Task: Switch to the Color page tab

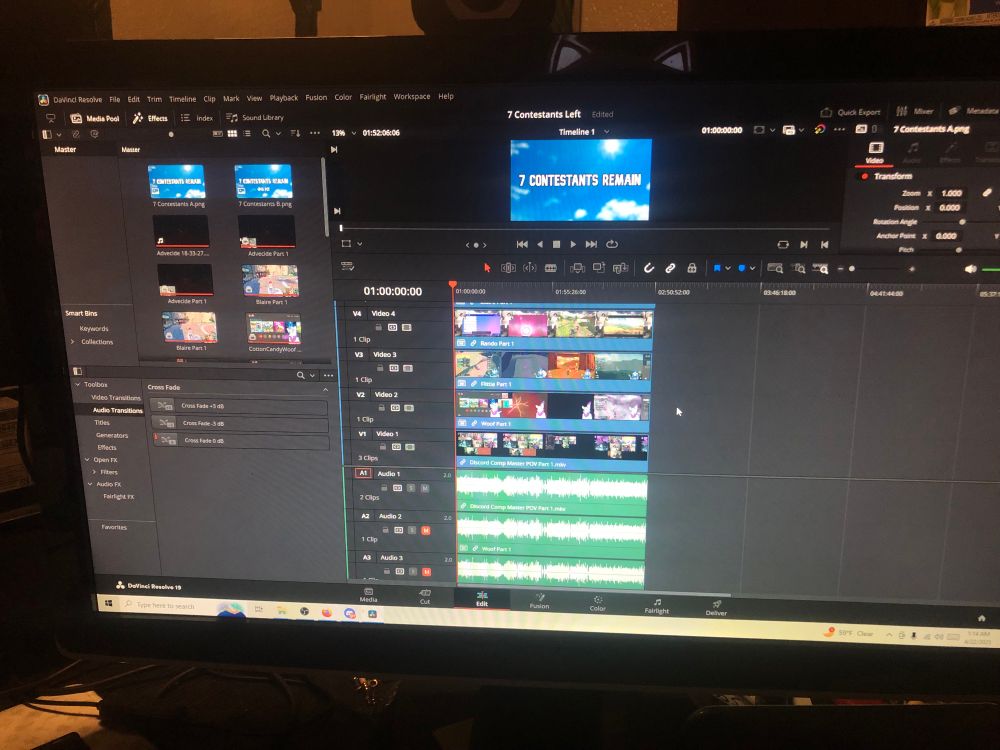Action: (x=598, y=603)
